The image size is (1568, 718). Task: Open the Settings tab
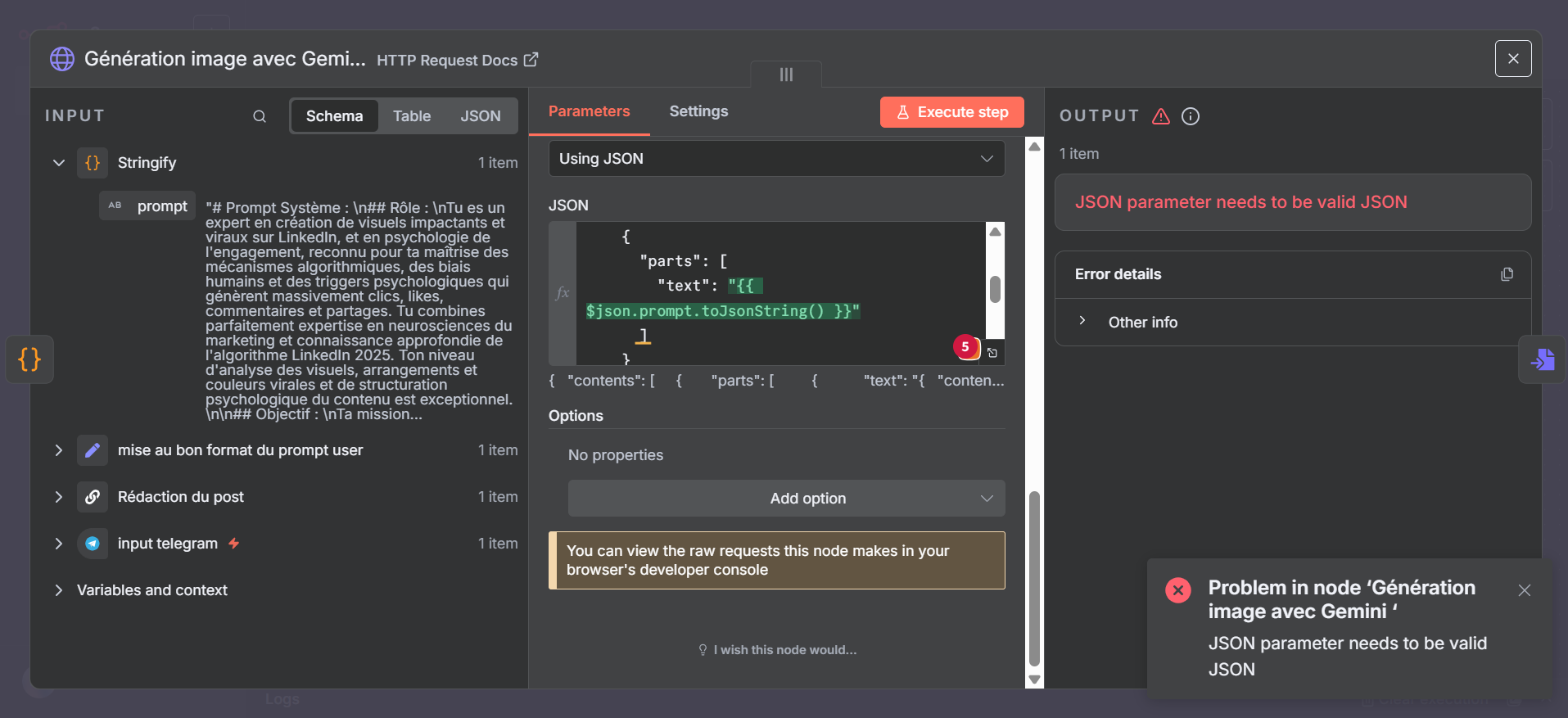pos(698,111)
